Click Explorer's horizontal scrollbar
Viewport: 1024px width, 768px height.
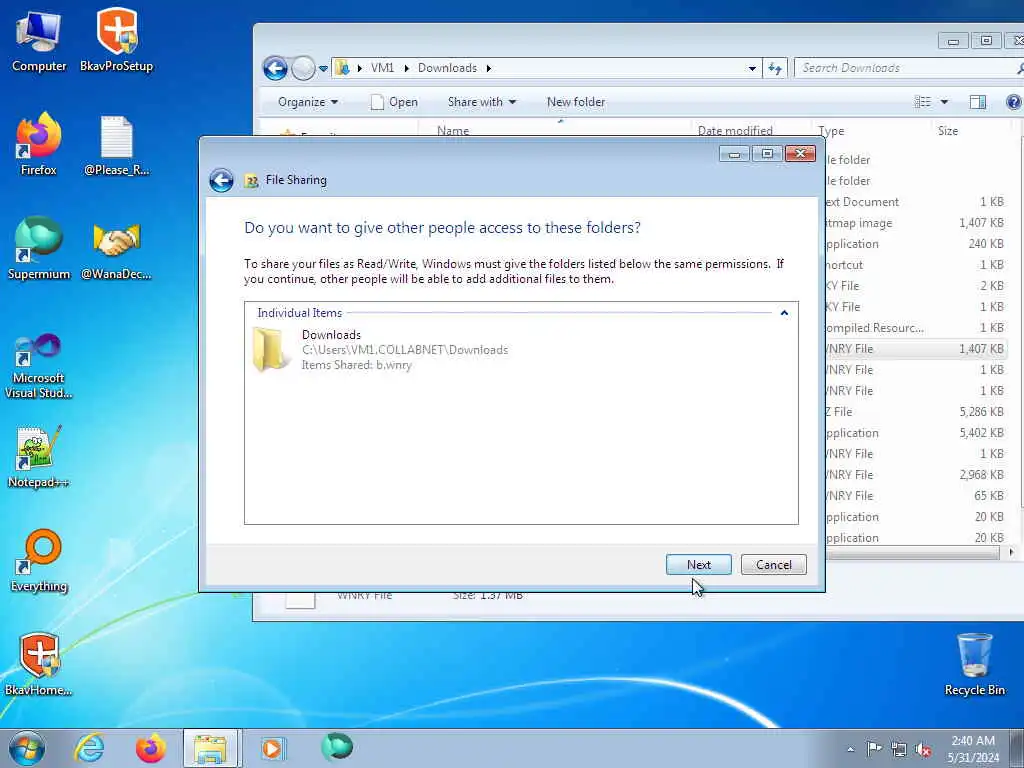tap(912, 552)
